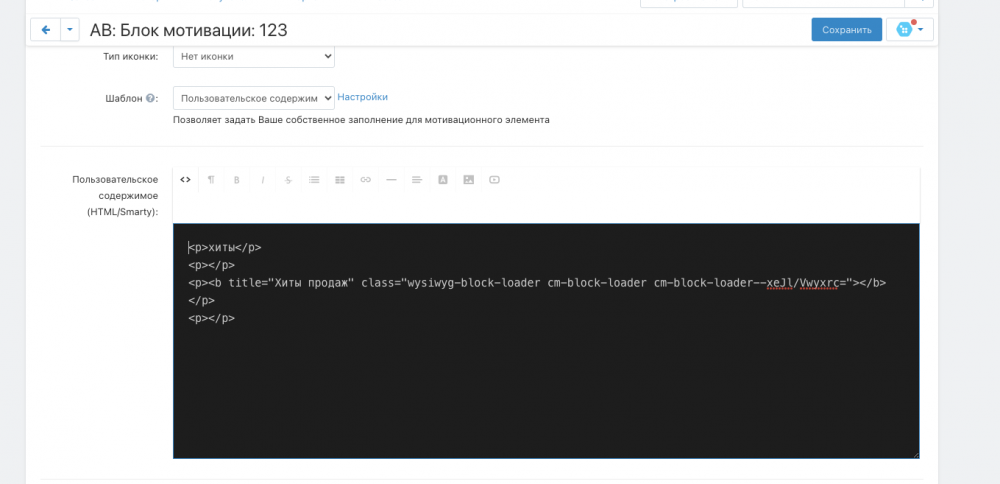Open the 'Шаблон' template dropdown
Screen dimensions: 1000x484
pyautogui.click(x=254, y=98)
